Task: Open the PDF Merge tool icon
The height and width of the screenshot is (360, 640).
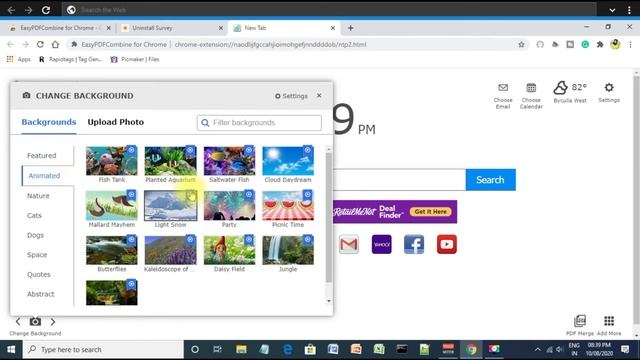Action: [x=580, y=321]
